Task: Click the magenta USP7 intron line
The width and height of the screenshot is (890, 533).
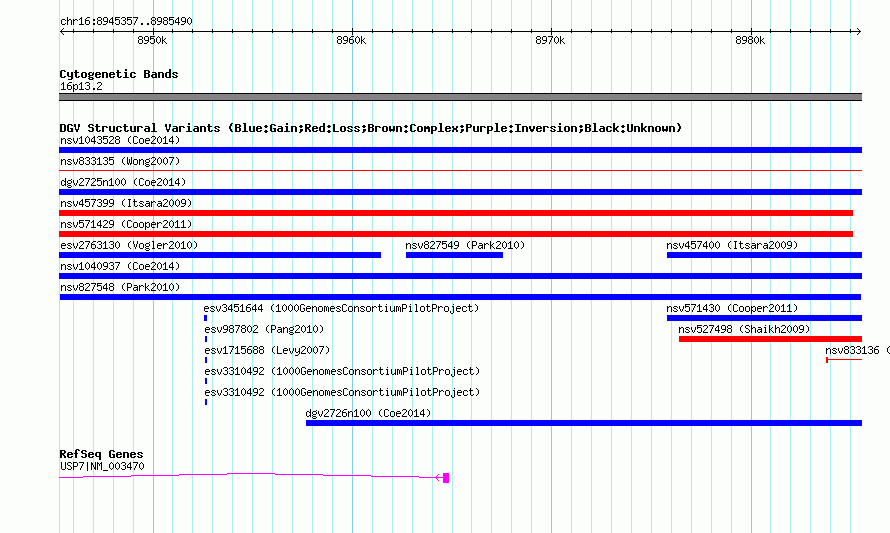Action: 250,475
